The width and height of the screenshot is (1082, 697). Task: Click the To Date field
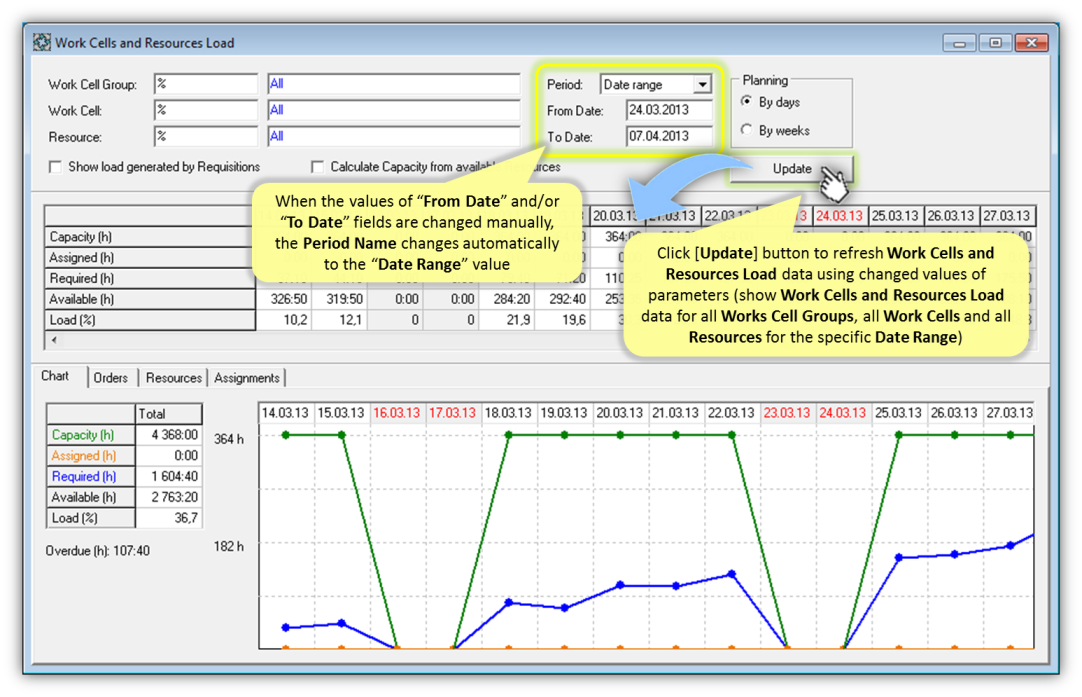pos(669,137)
